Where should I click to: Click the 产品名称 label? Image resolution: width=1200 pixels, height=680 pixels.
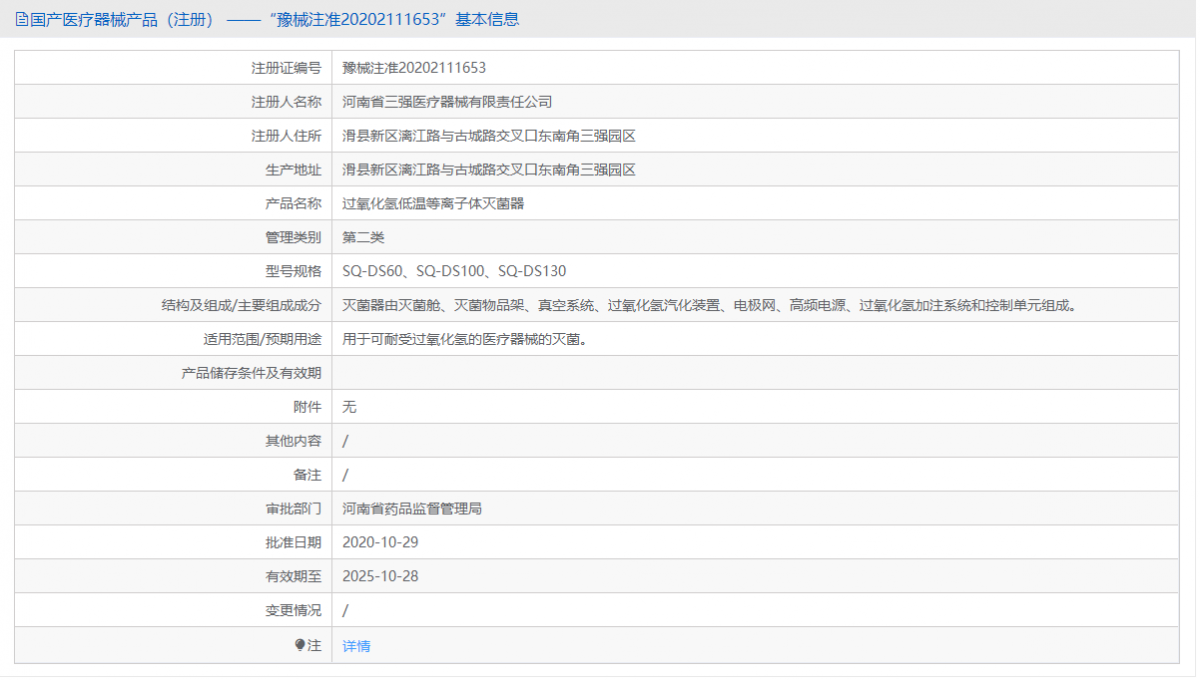[x=293, y=204]
